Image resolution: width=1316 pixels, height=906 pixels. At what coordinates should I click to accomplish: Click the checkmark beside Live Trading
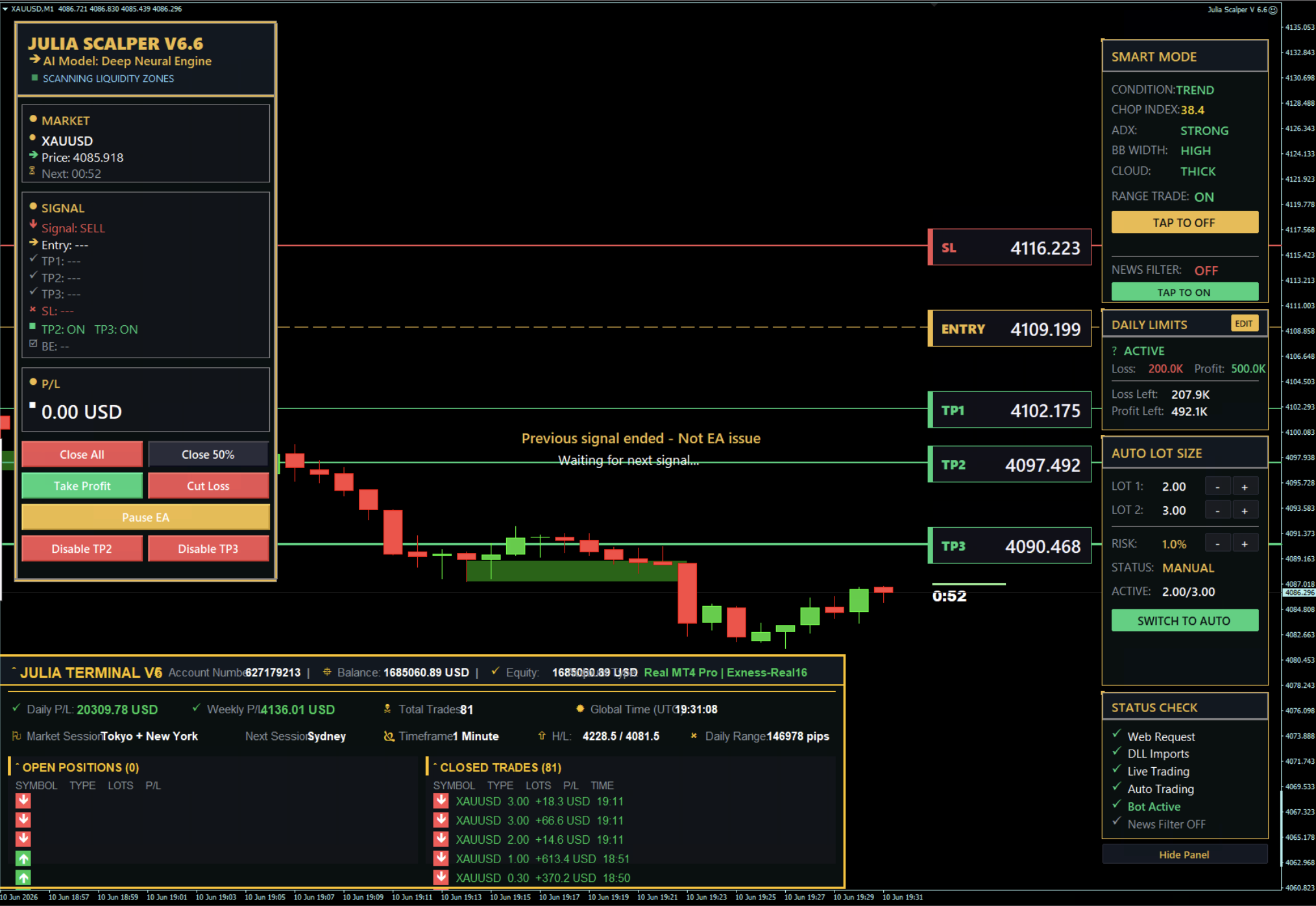pos(1116,768)
